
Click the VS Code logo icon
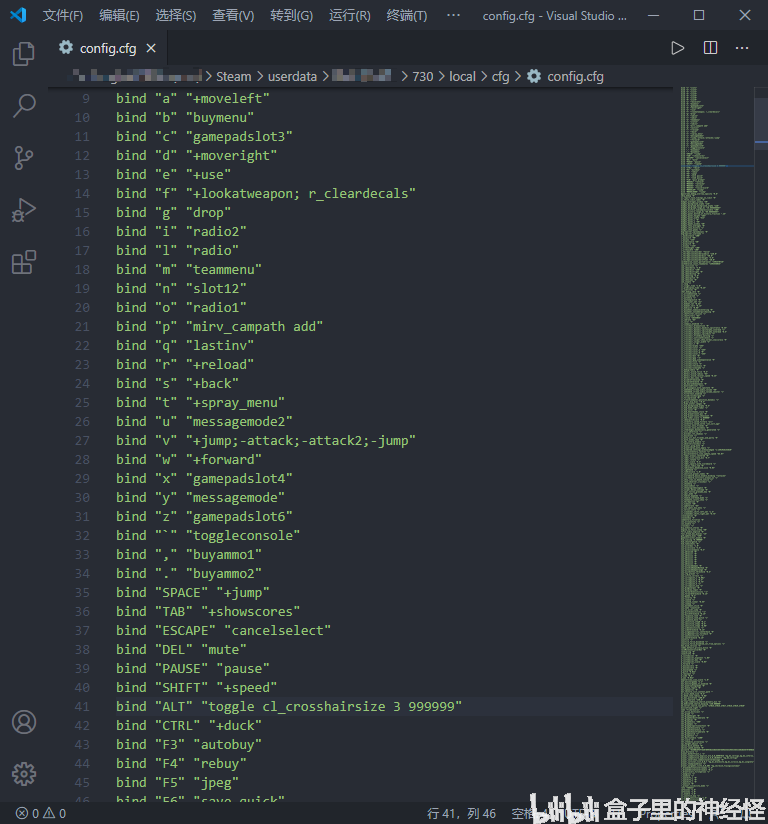[x=18, y=15]
